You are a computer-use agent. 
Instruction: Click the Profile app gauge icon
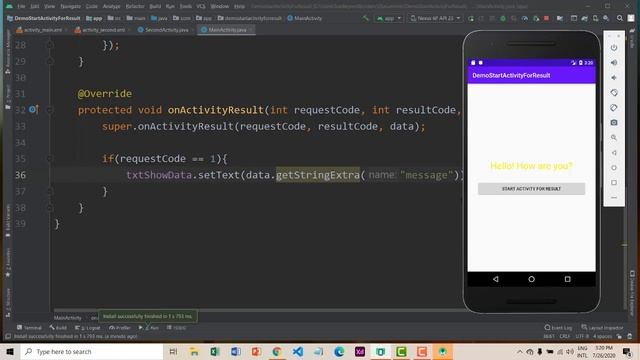[524, 18]
